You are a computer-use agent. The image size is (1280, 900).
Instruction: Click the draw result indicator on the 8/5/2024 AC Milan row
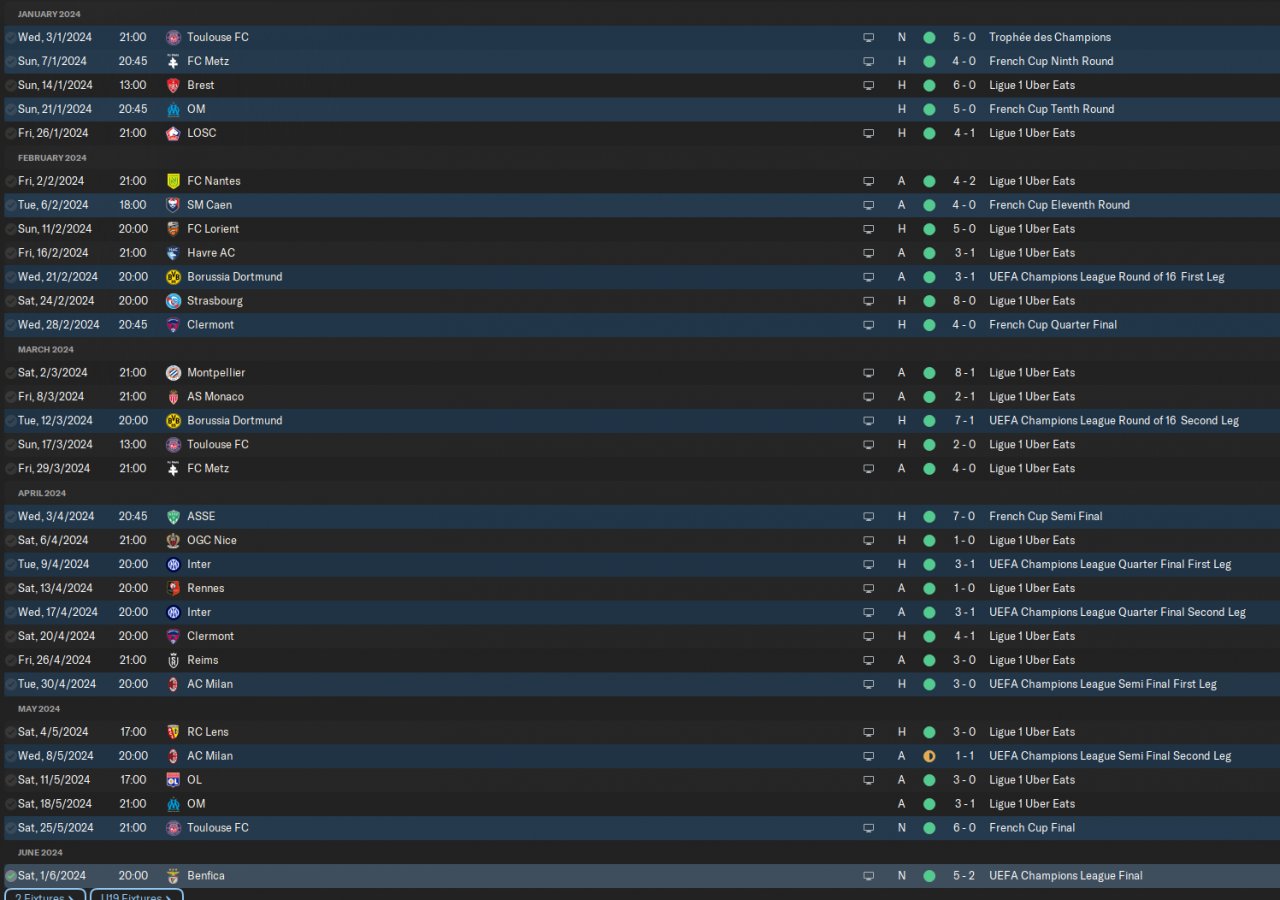tap(929, 757)
